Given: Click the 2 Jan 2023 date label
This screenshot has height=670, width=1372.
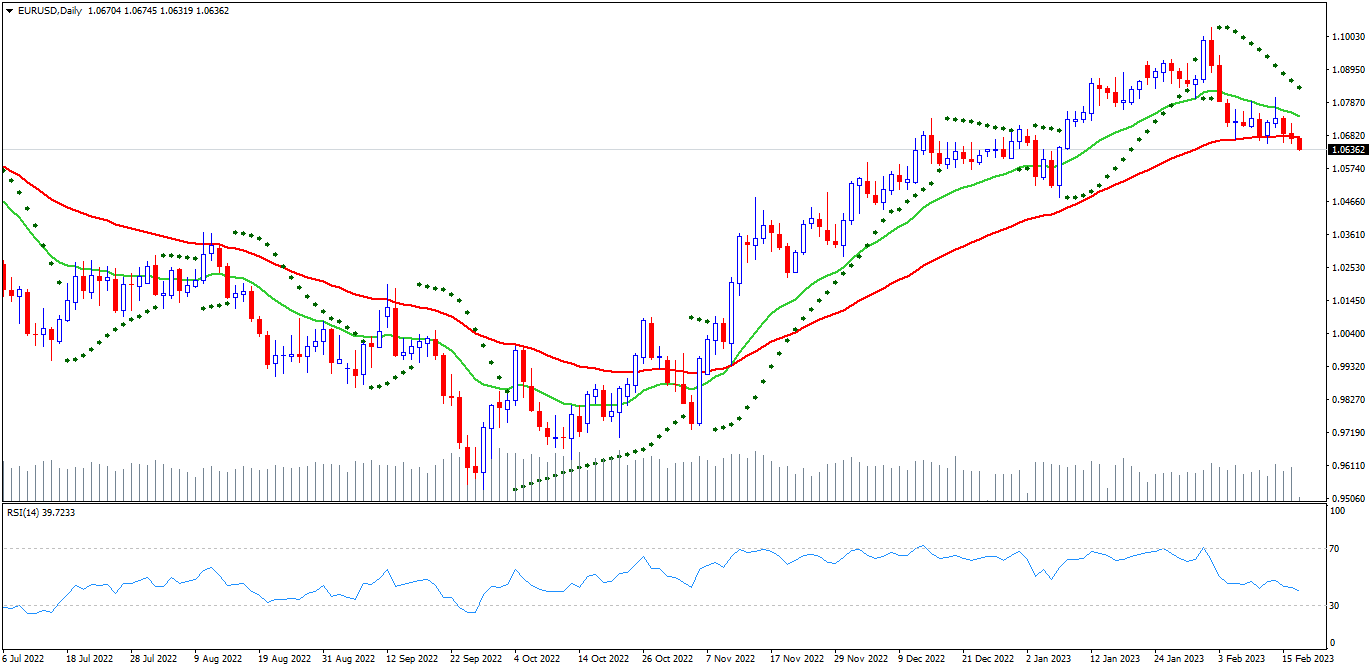Looking at the screenshot, I should tap(1051, 660).
